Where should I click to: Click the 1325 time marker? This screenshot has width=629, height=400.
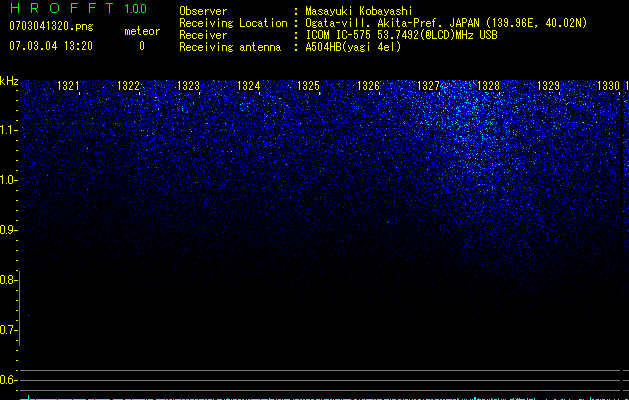(308, 86)
